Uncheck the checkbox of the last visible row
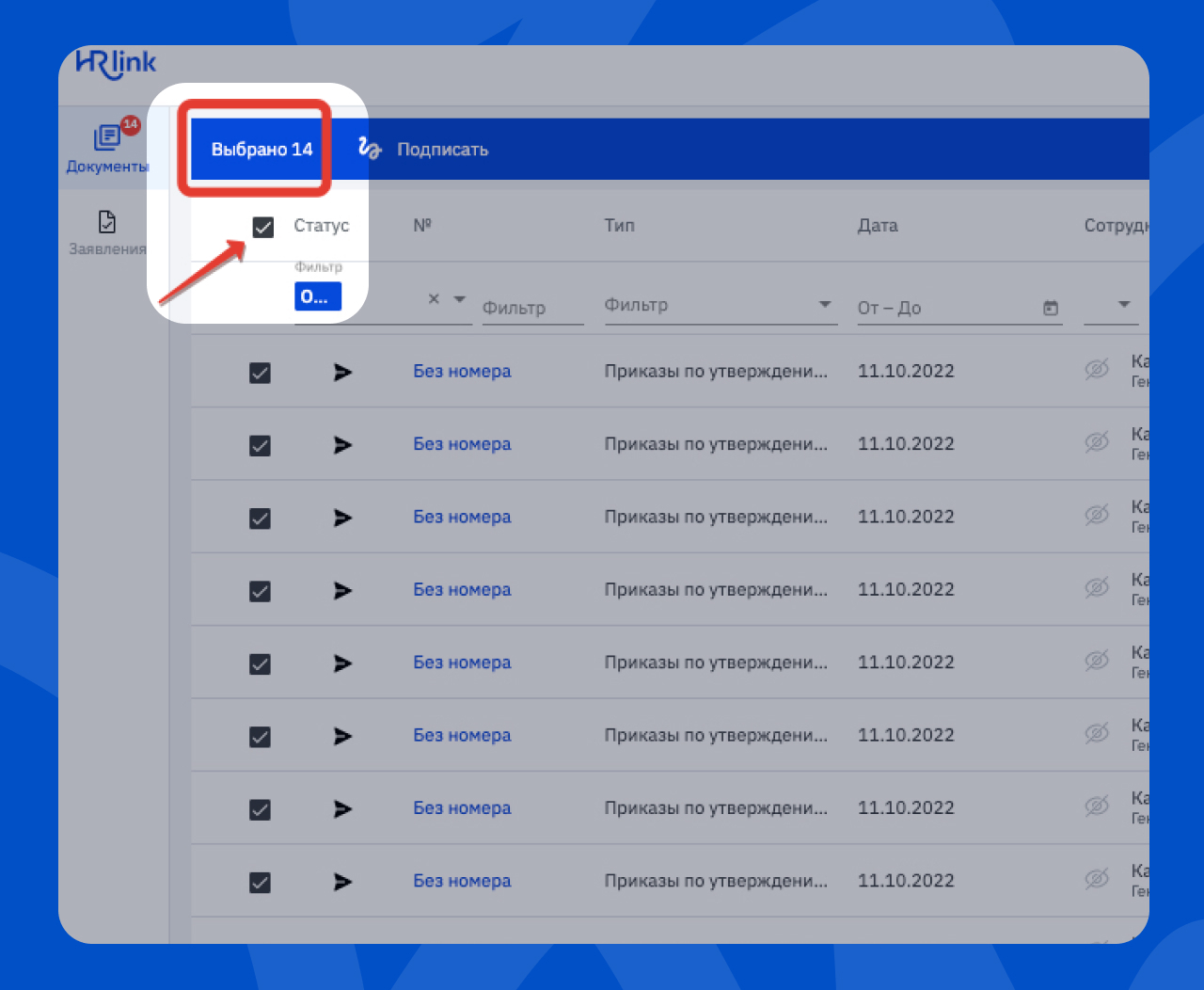 click(260, 883)
